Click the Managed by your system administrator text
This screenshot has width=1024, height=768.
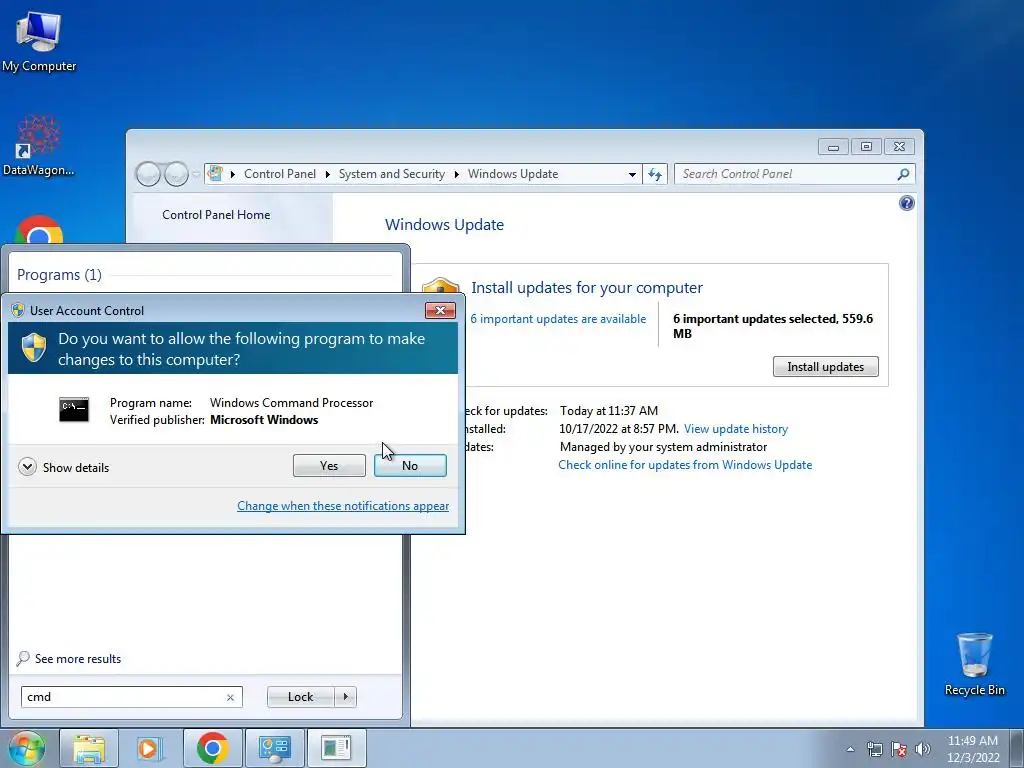tap(663, 447)
